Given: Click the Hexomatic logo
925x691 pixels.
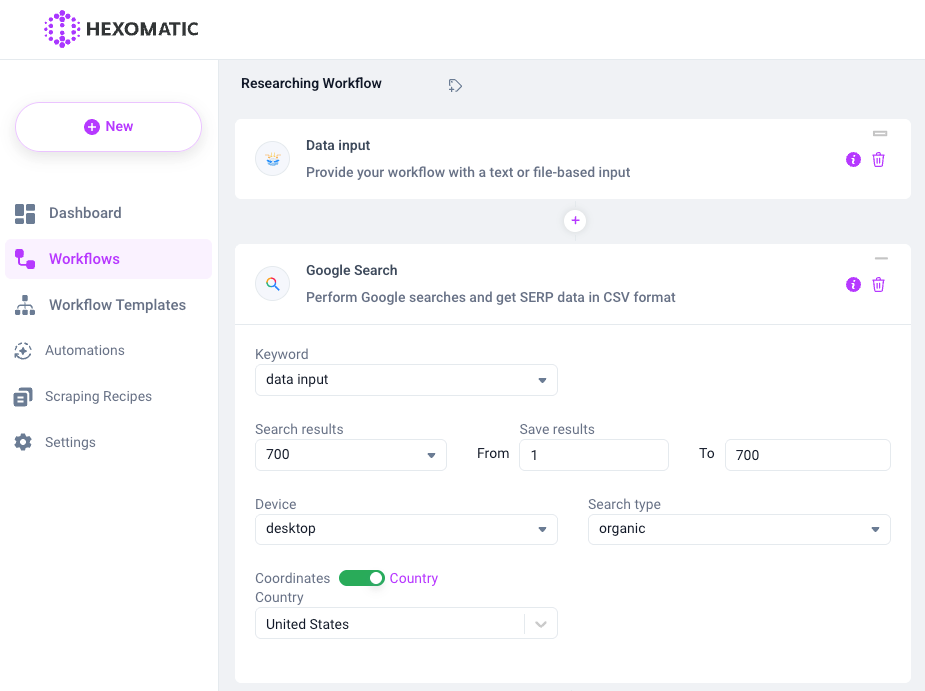Looking at the screenshot, I should [121, 29].
